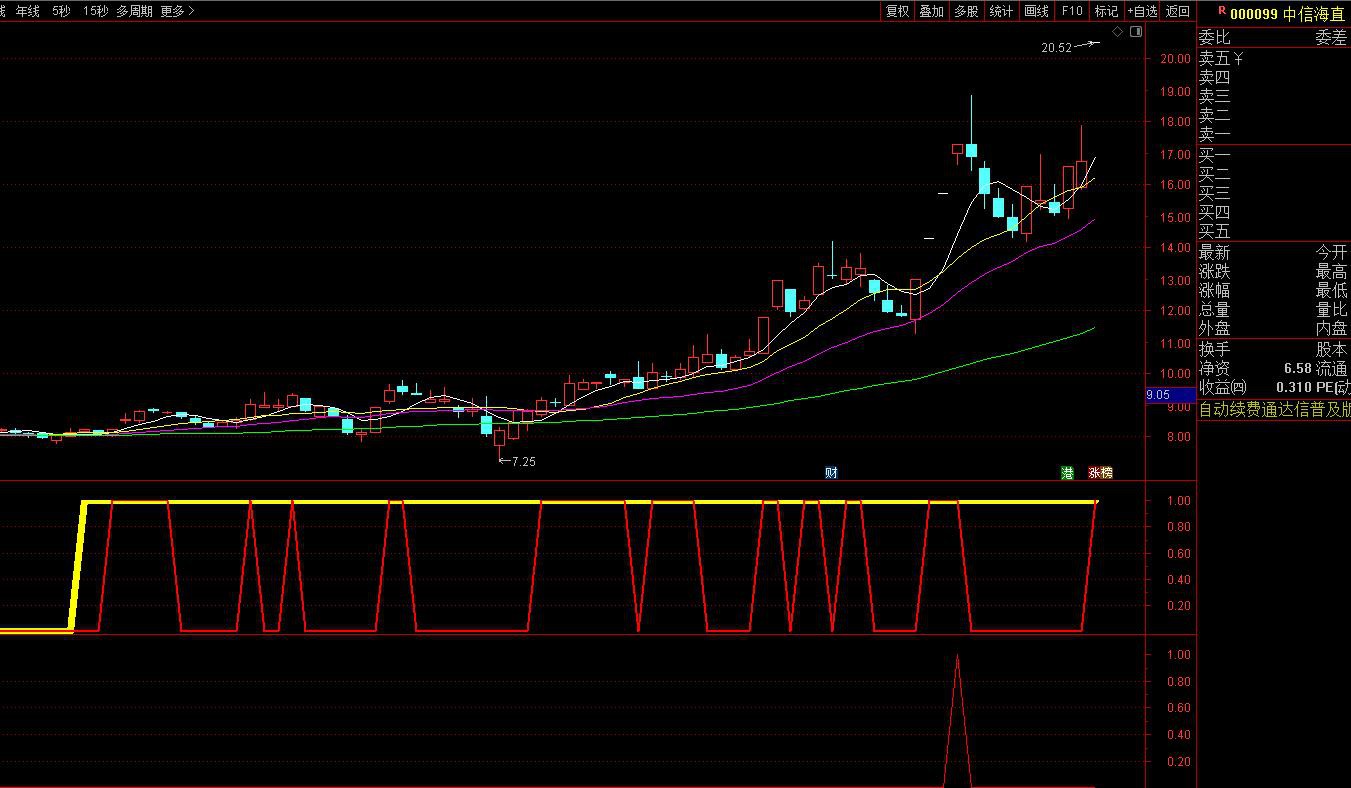Click the 复权 button
Image resolution: width=1351 pixels, height=788 pixels.
897,11
